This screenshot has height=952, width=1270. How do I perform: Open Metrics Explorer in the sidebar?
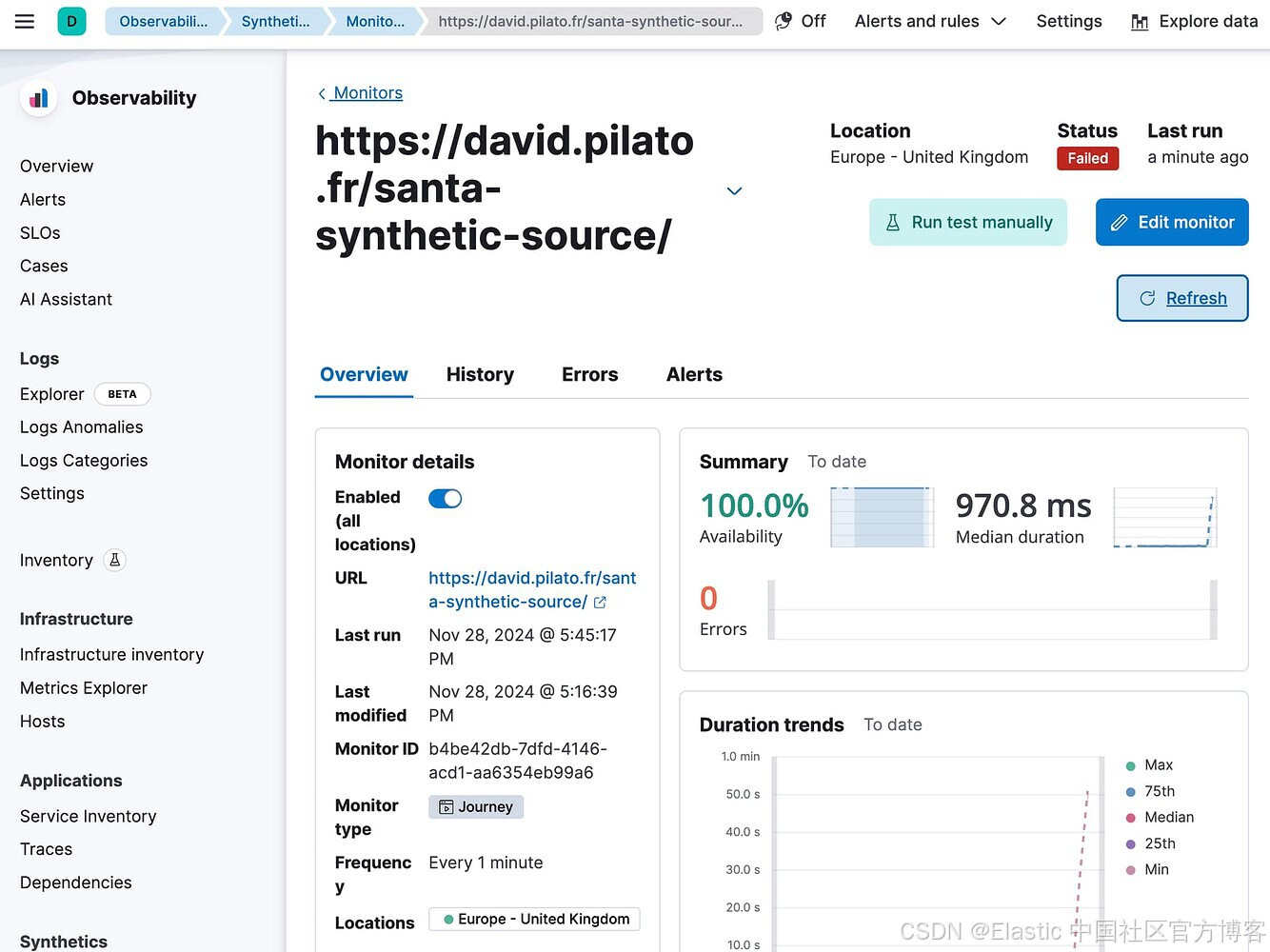(x=84, y=688)
